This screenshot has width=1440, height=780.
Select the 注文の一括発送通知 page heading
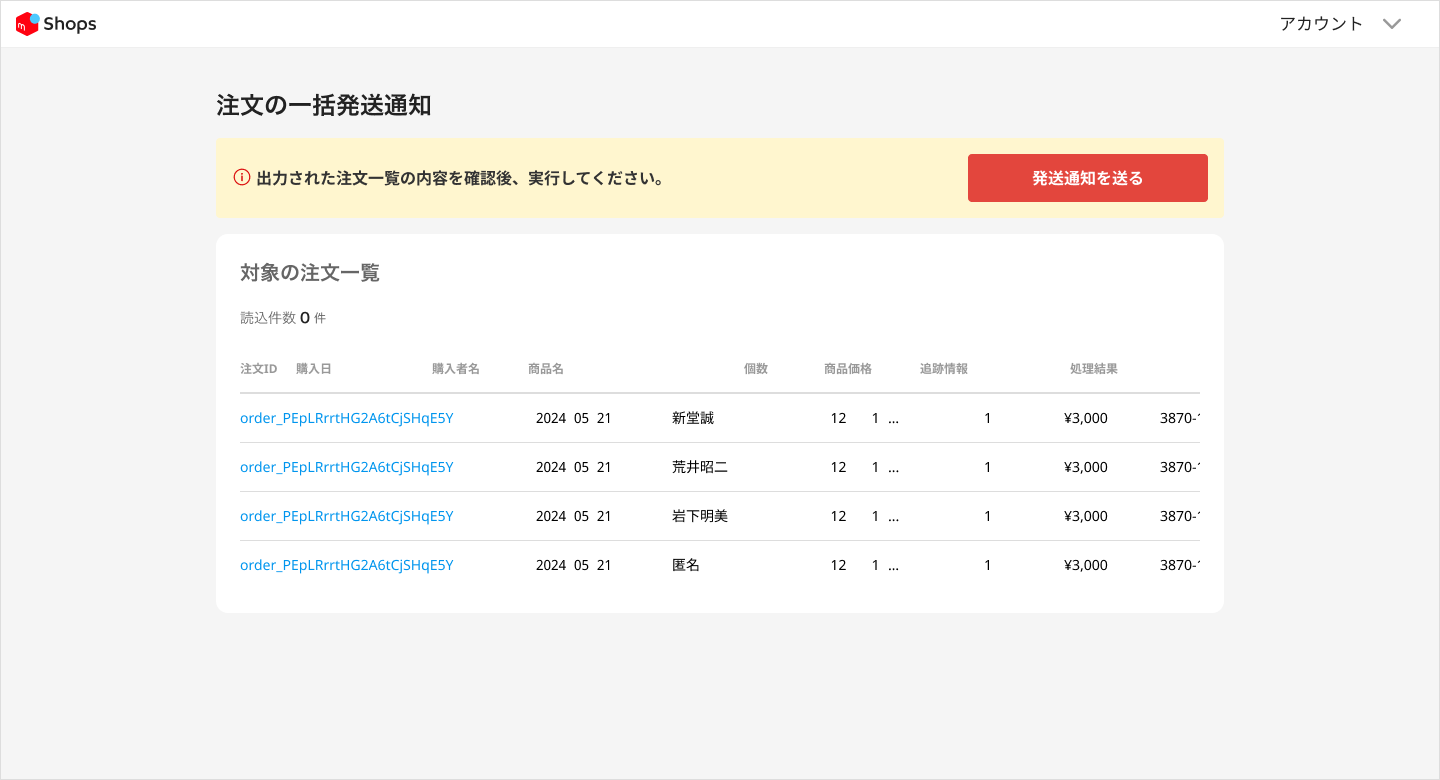(324, 105)
